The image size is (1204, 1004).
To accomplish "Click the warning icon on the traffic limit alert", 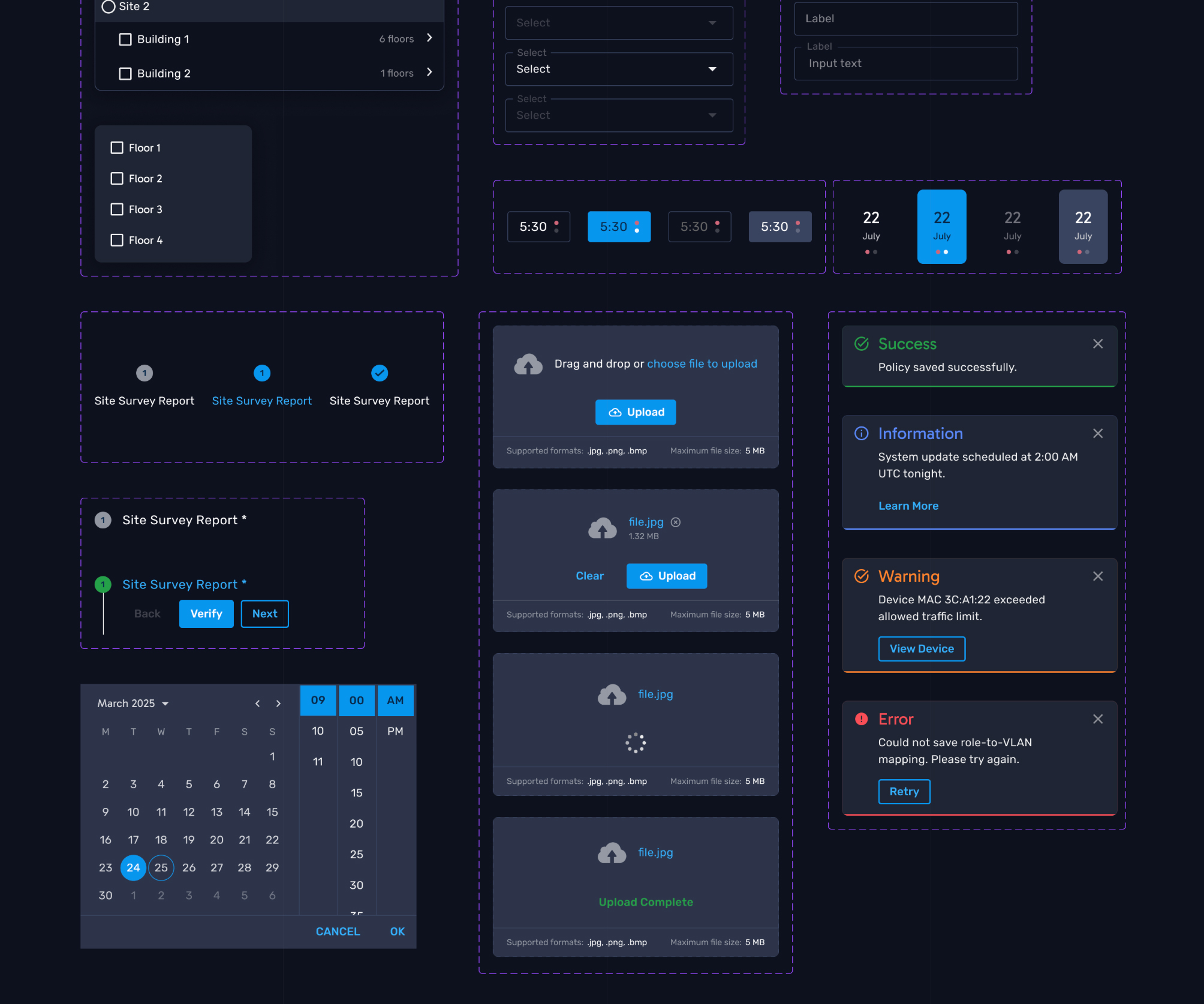I will coord(861,576).
